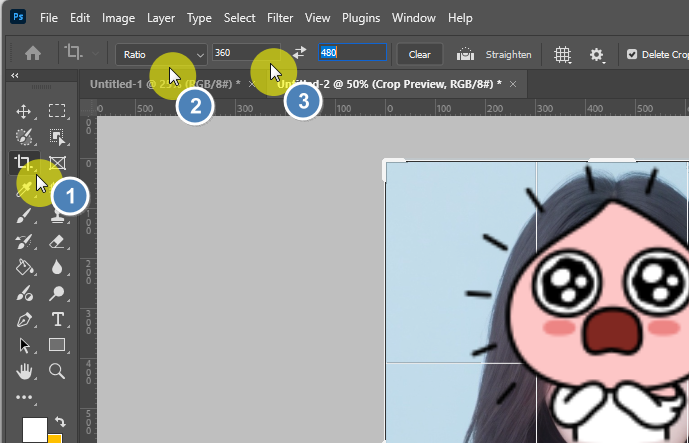The image size is (689, 443).
Task: Select the Rectangular Marquee tool
Action: tap(57, 111)
